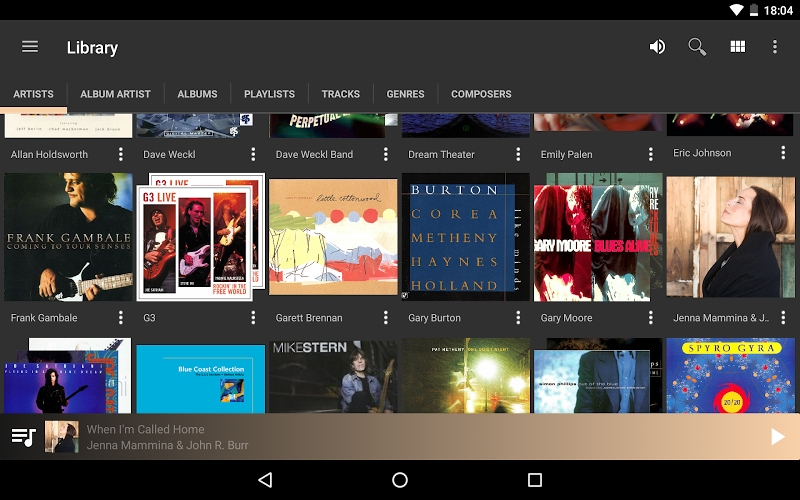
Task: Open options for Gary Burton
Action: pos(518,318)
